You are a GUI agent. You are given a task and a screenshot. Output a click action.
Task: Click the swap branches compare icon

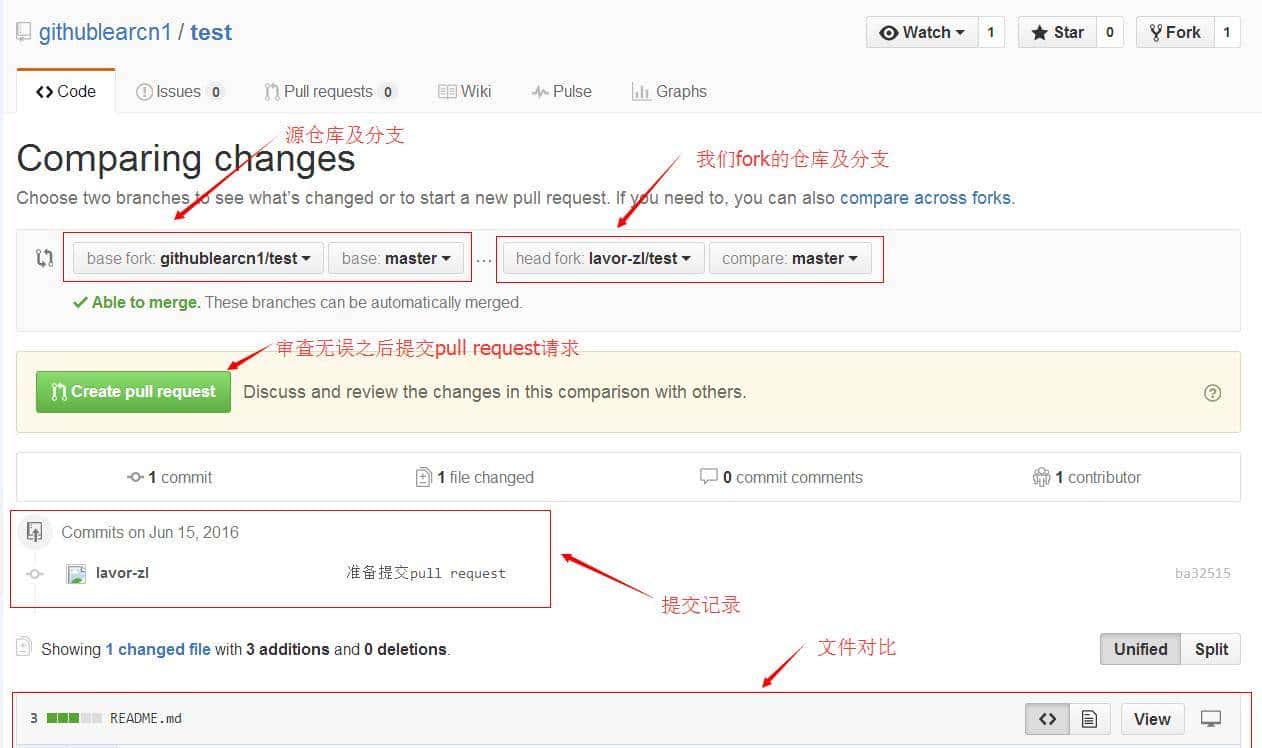(44, 258)
